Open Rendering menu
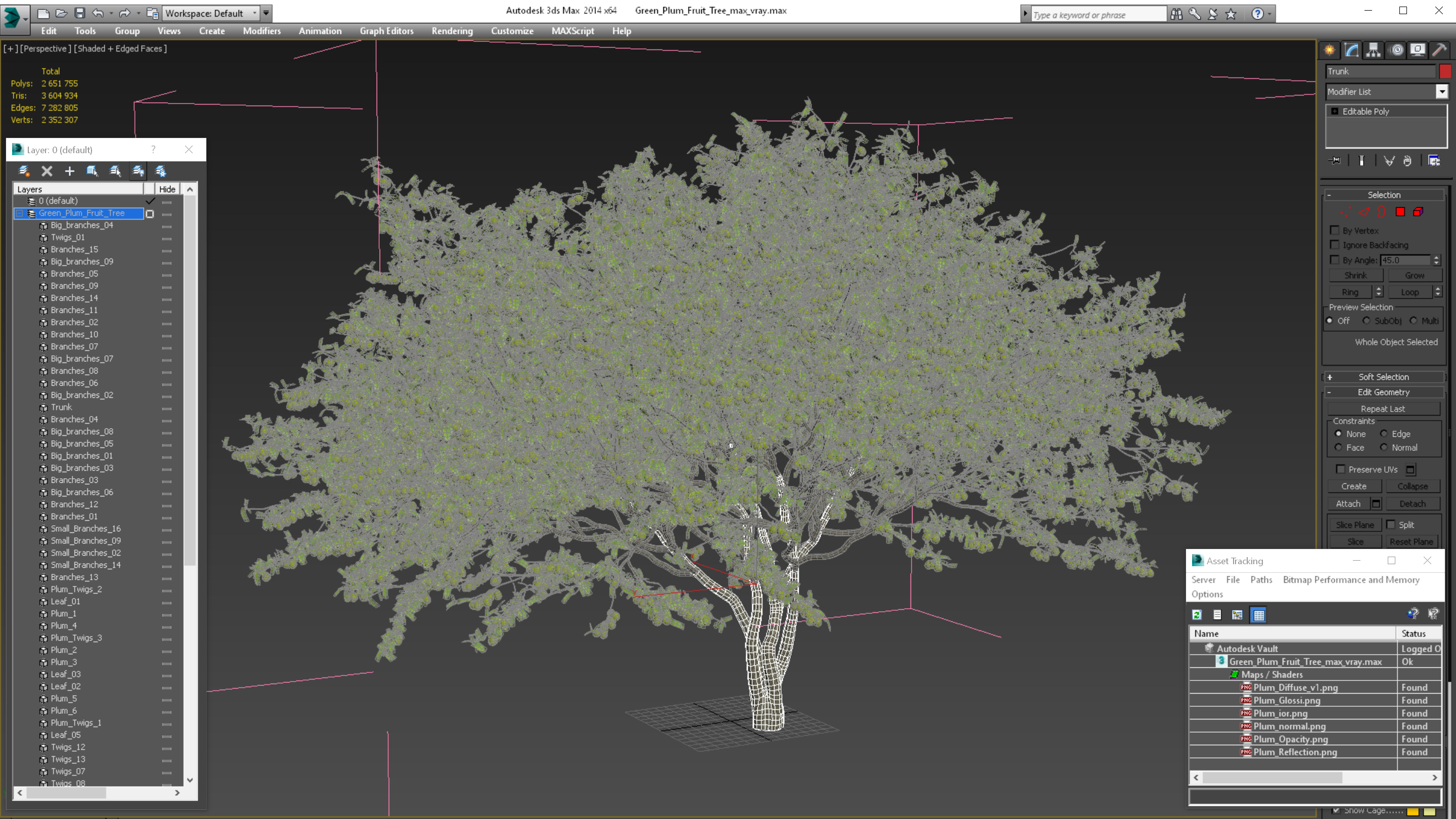1456x819 pixels. 452,31
